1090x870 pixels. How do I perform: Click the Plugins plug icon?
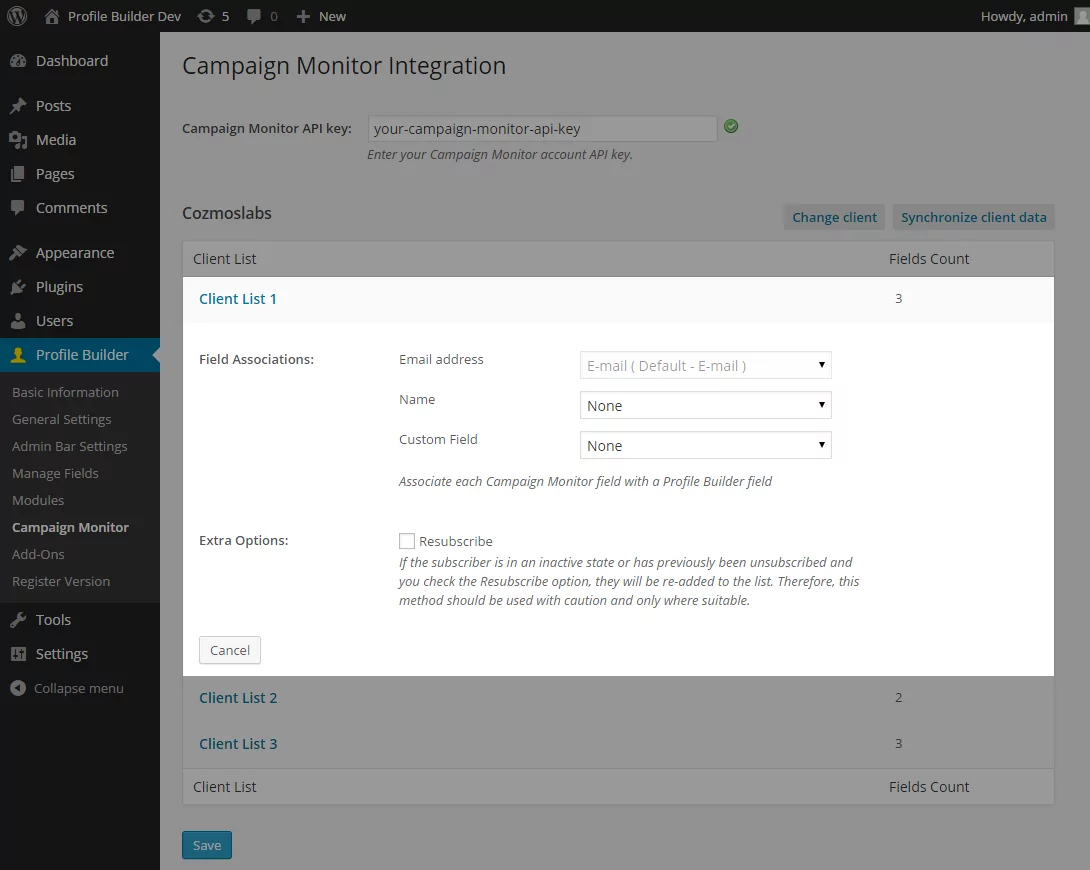(x=18, y=287)
